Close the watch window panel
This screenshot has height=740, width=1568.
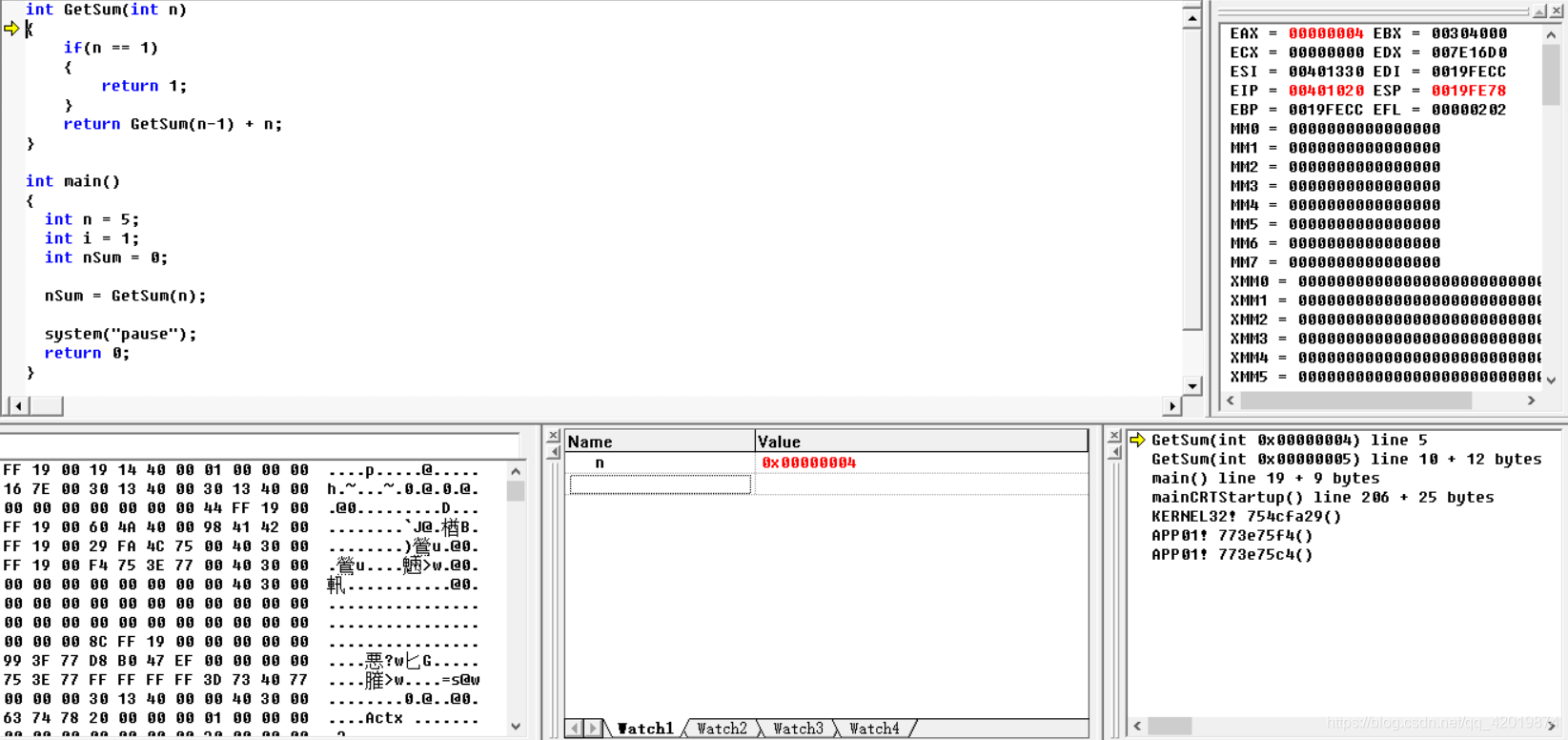pyautogui.click(x=553, y=435)
